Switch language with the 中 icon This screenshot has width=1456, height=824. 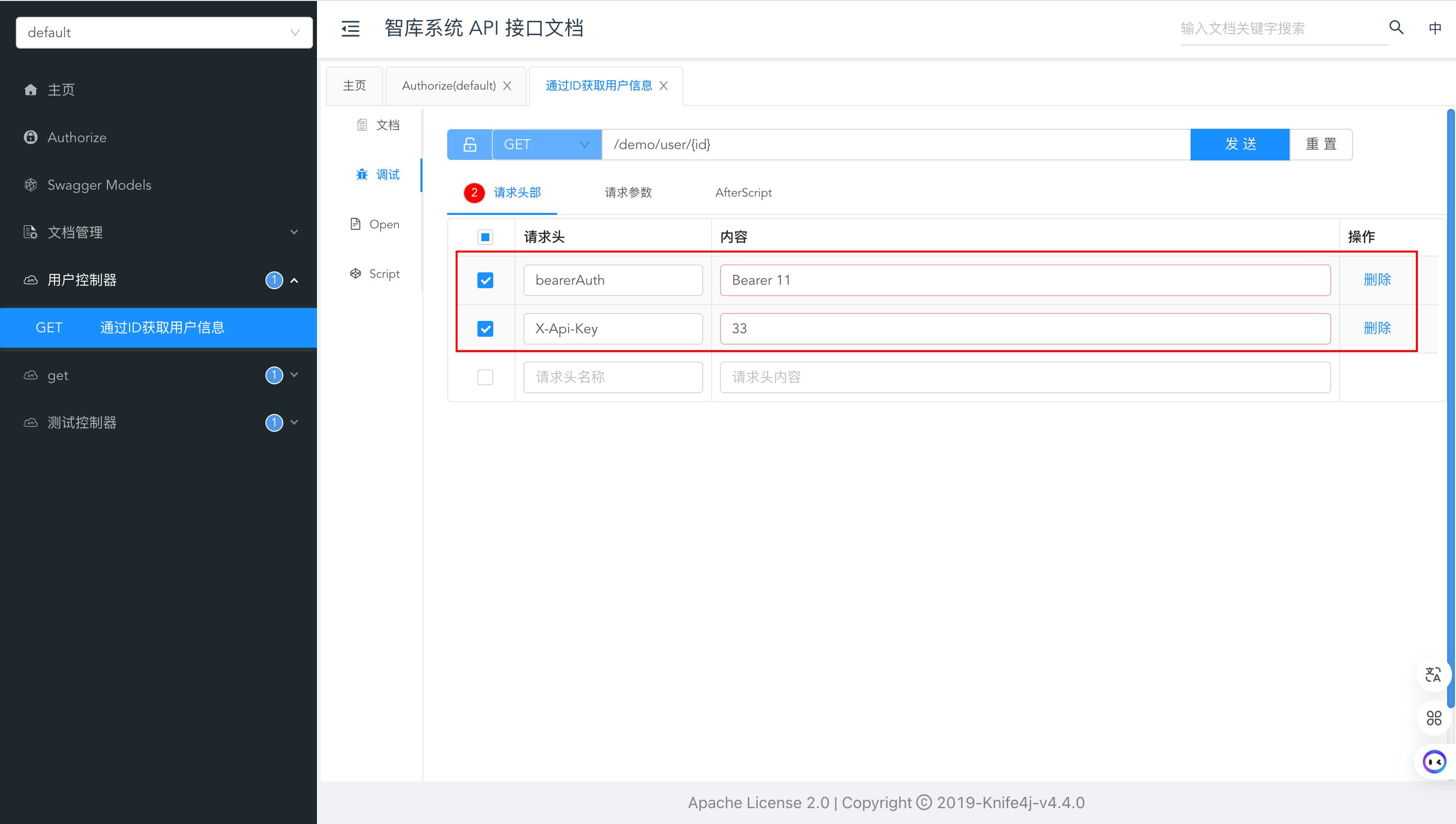click(1435, 28)
